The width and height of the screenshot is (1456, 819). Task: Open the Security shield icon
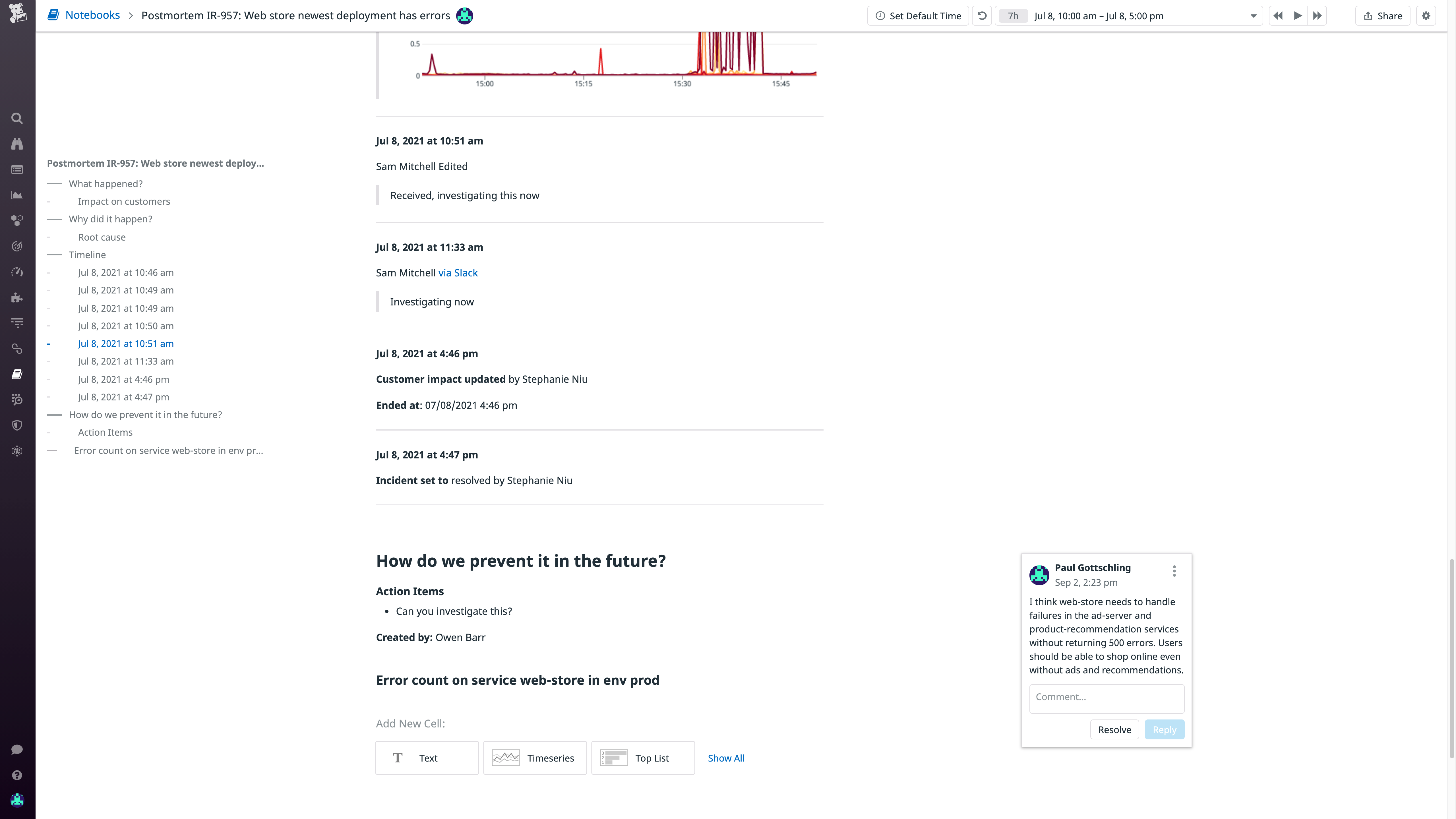point(17,425)
